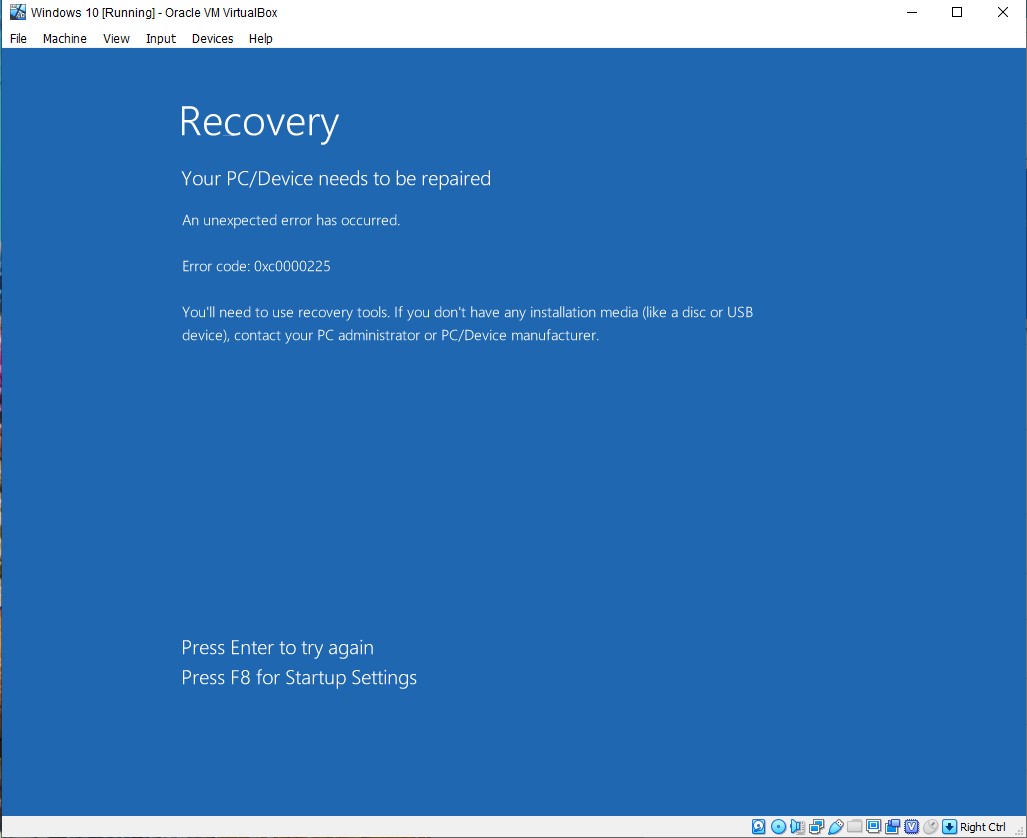Open the View menu

116,39
